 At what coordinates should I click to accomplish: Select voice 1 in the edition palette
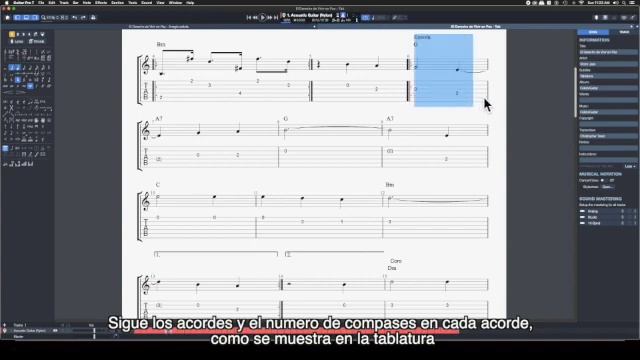click(x=12, y=34)
